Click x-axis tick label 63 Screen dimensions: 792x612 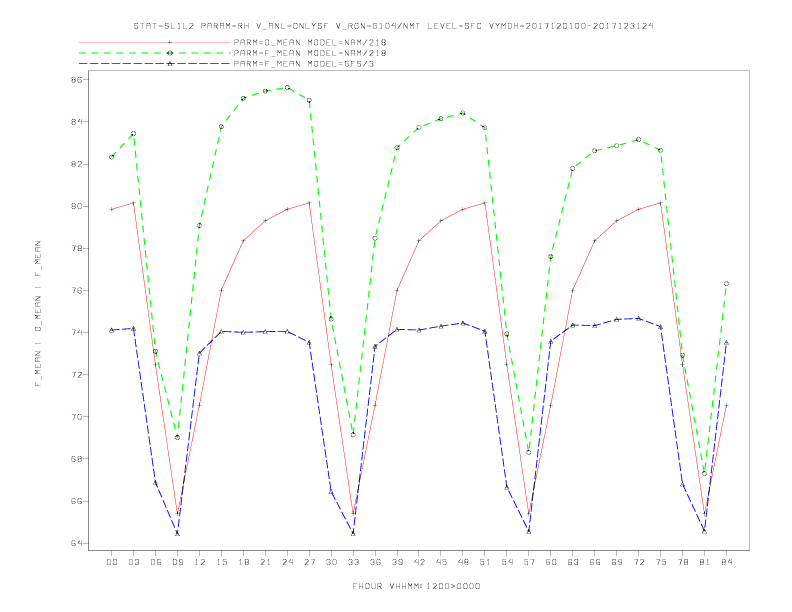pos(573,562)
